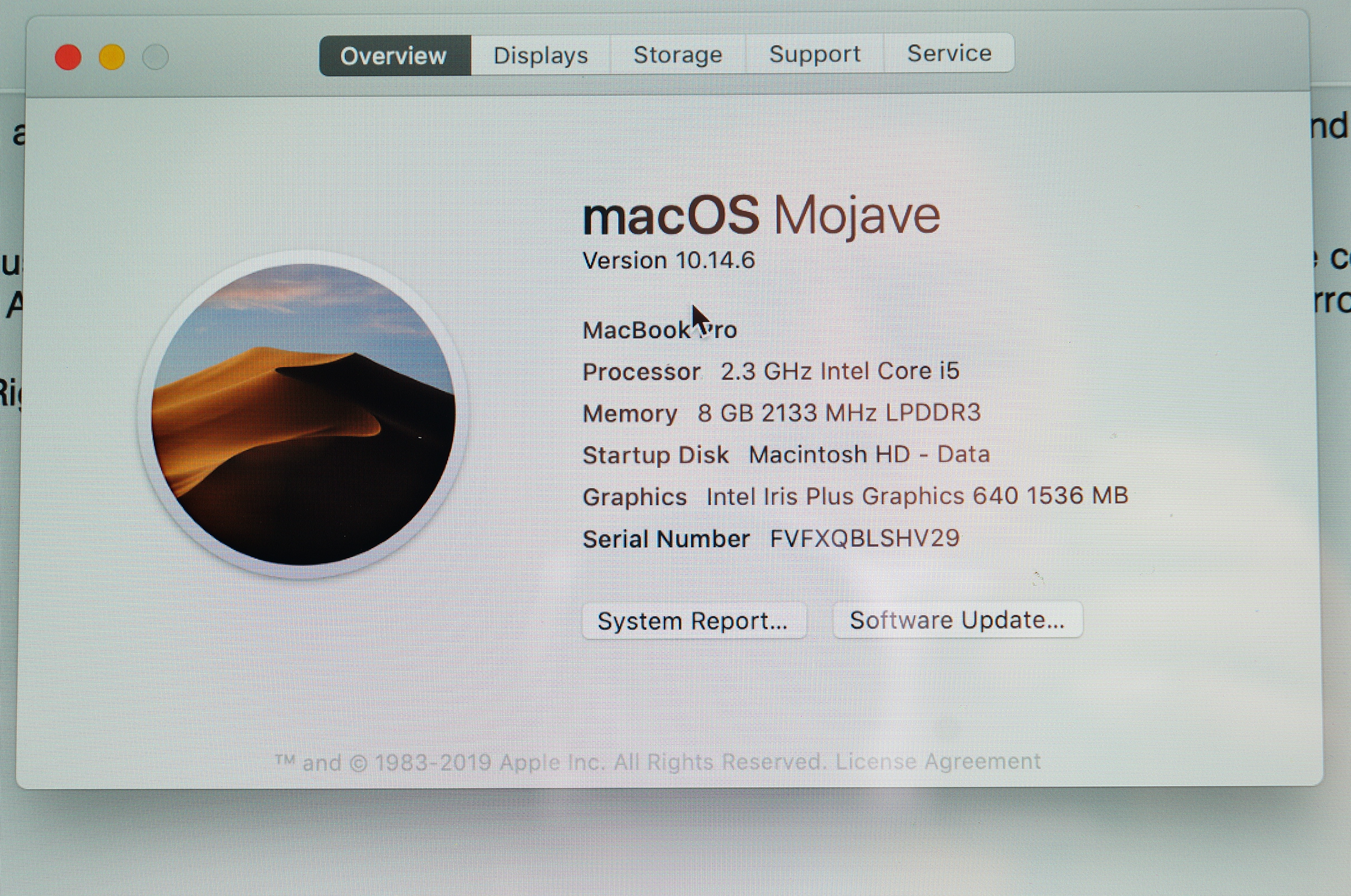
Task: Click graphics value Intel Iris Plus Graphics 640
Action: click(x=917, y=496)
